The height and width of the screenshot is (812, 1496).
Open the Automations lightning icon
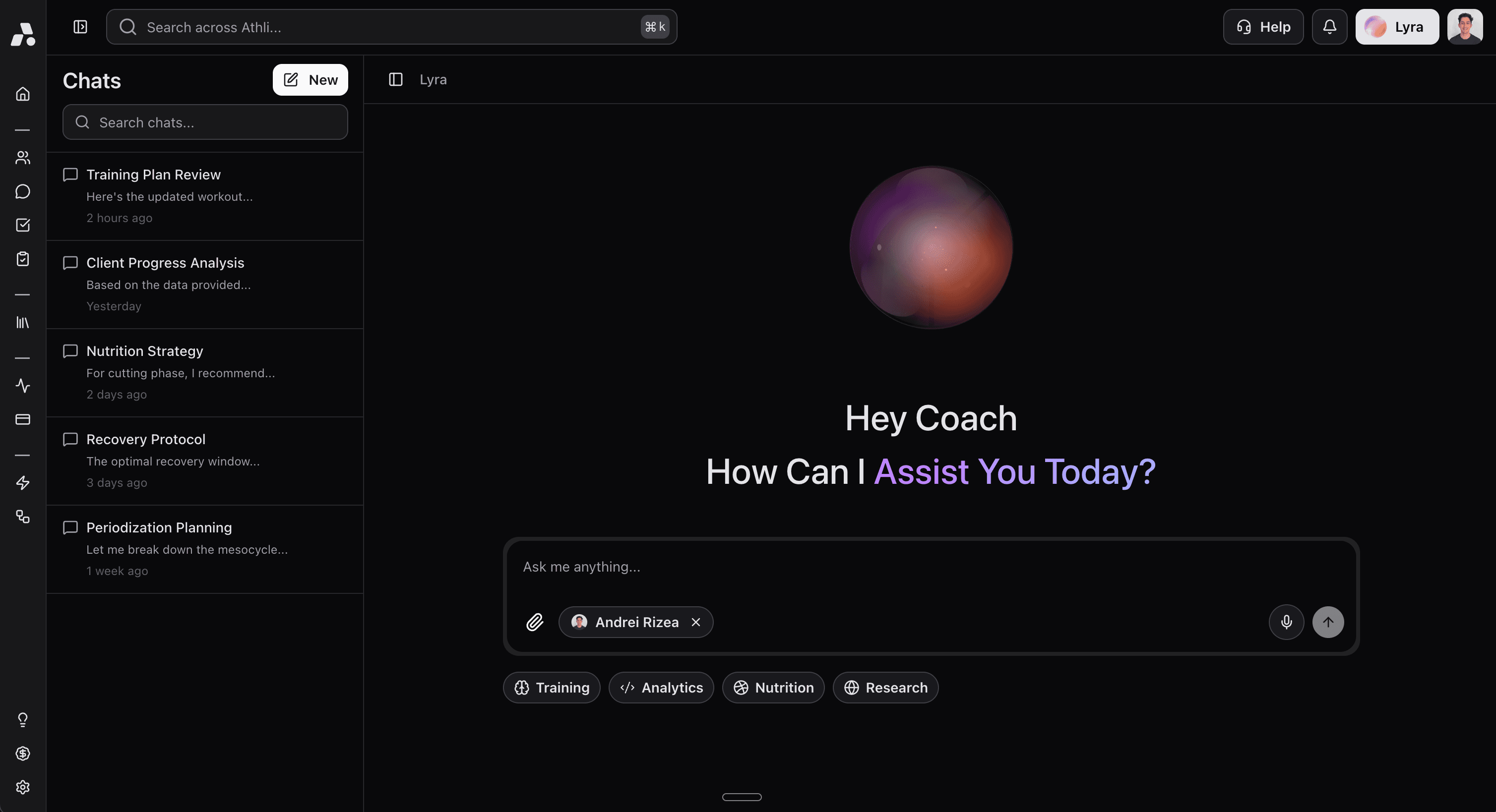coord(23,483)
